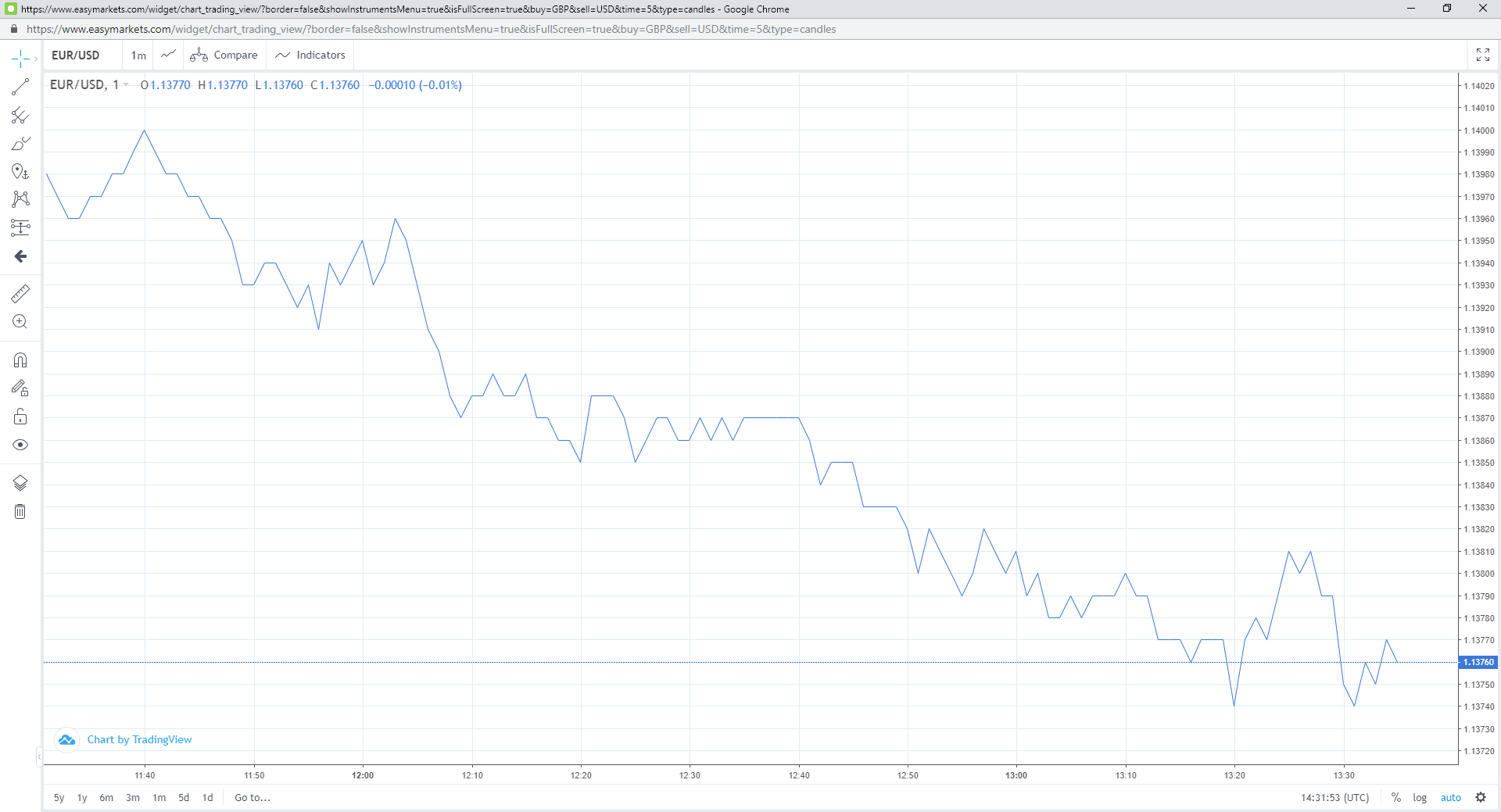Select the text annotation pin tool
The image size is (1501, 812).
pyautogui.click(x=20, y=172)
